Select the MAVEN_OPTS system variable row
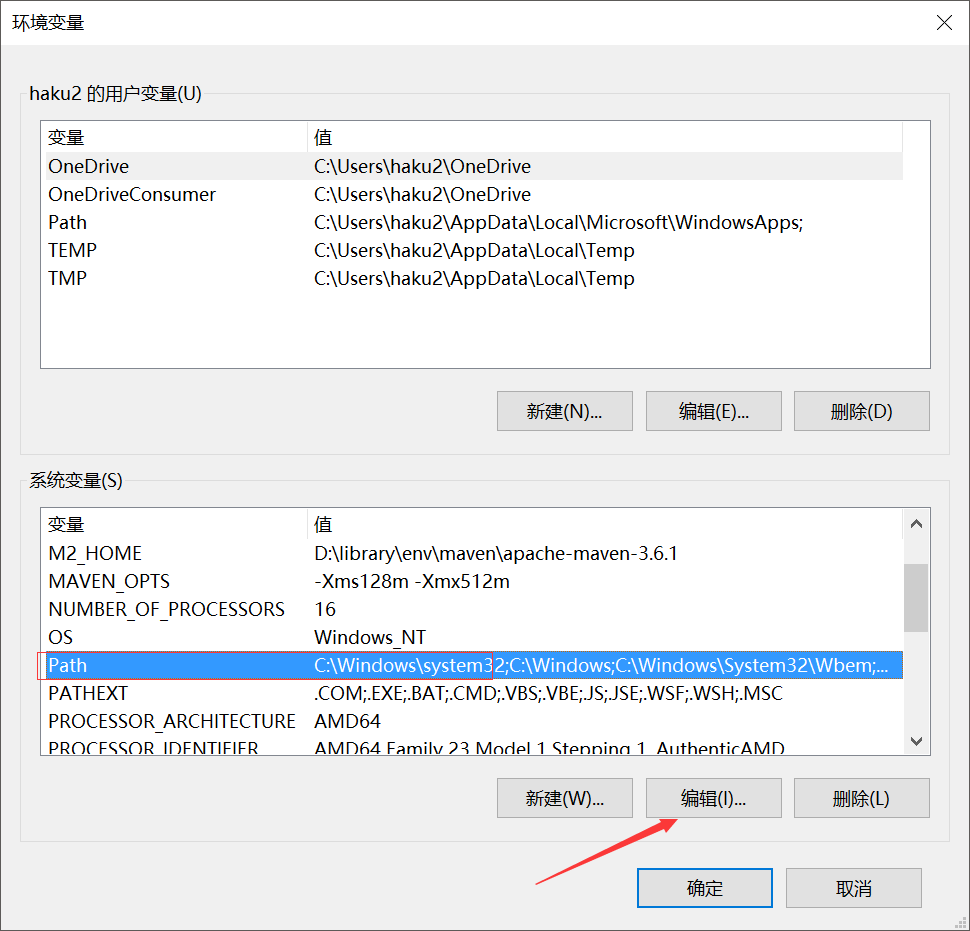This screenshot has height=931, width=970. tap(109, 582)
